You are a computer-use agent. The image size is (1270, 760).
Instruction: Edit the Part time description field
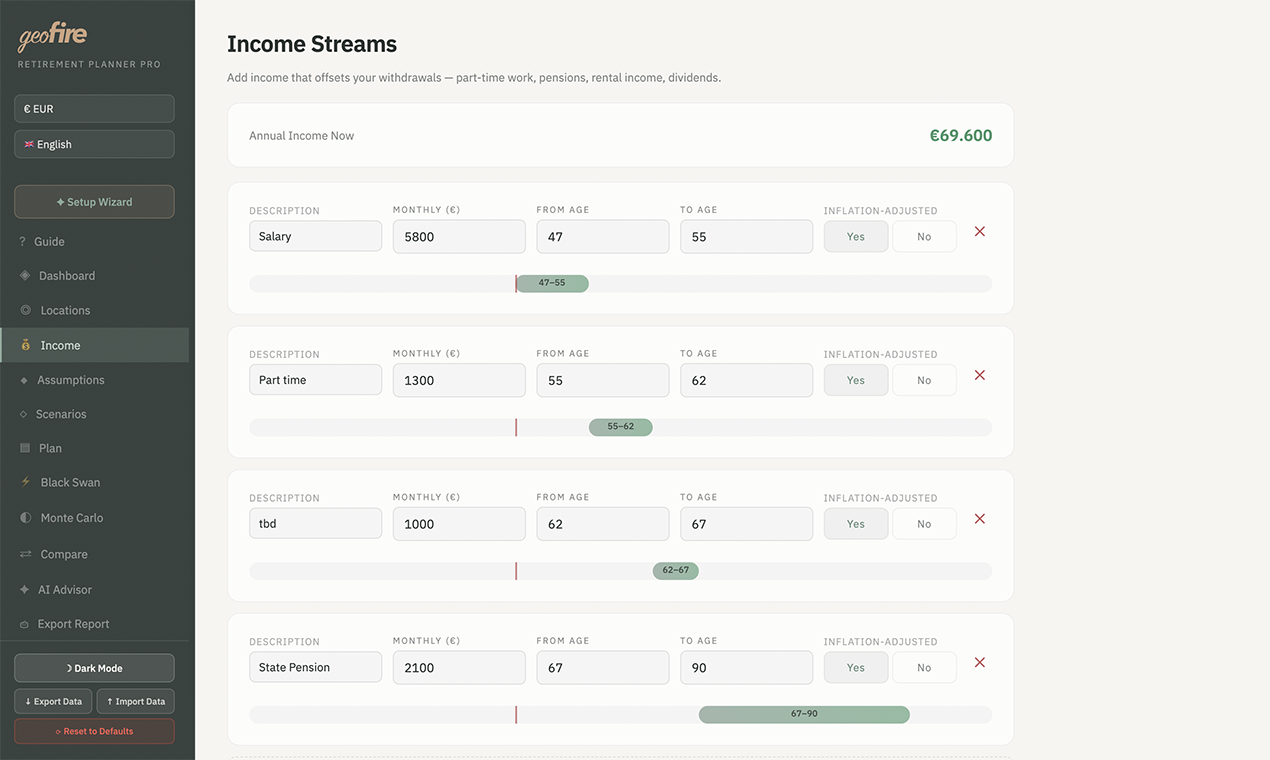315,380
